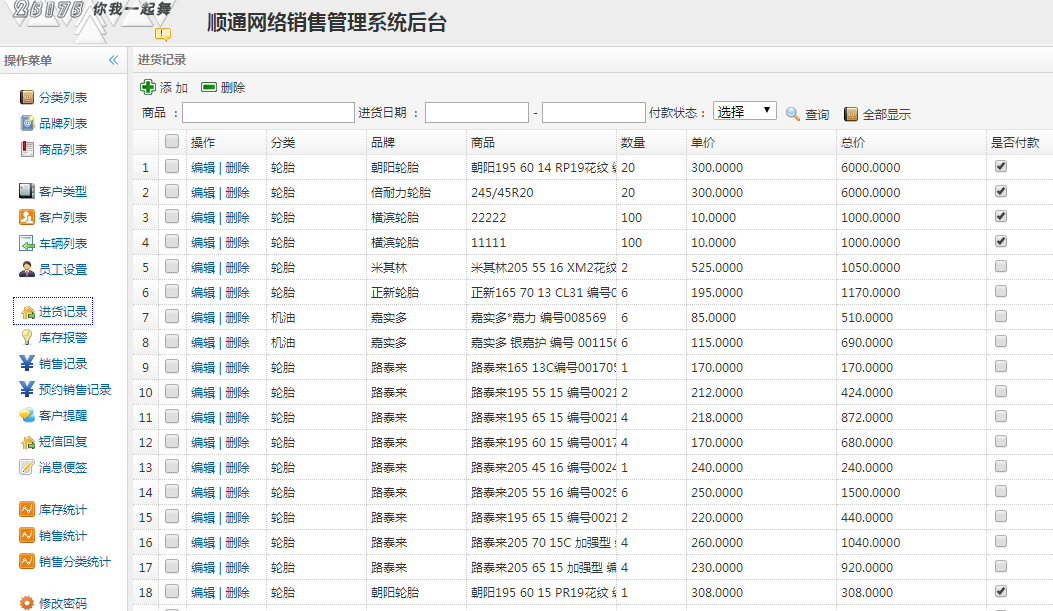Click edit (编辑) link in row 3
Screen dimensions: 1053x611
click(x=203, y=217)
